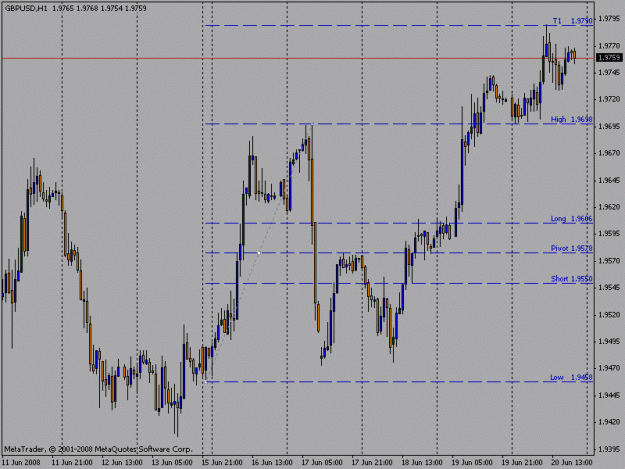Click the 12 Jun 13:00 time label
This screenshot has width=625, height=469.
[122, 462]
